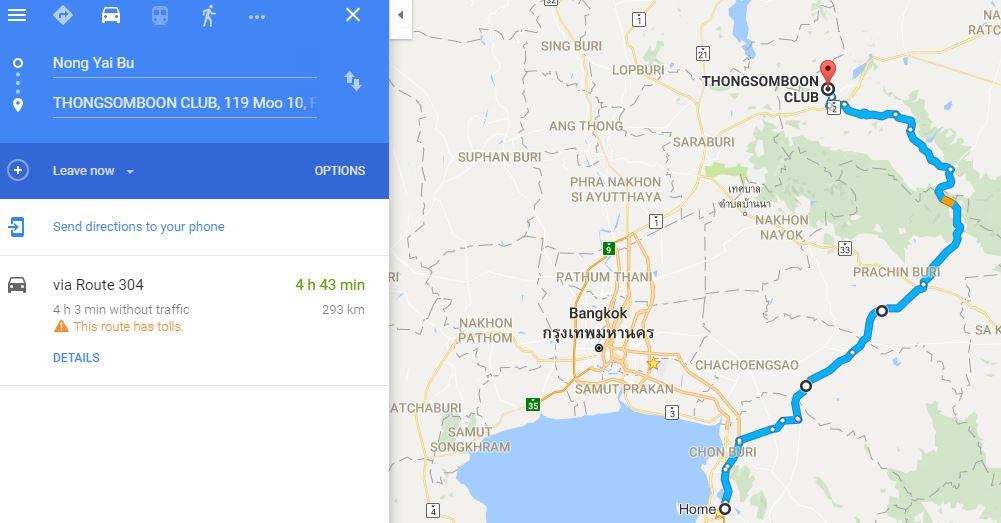Show more travel modes ellipsis
This screenshot has height=523, width=1001.
point(257,17)
